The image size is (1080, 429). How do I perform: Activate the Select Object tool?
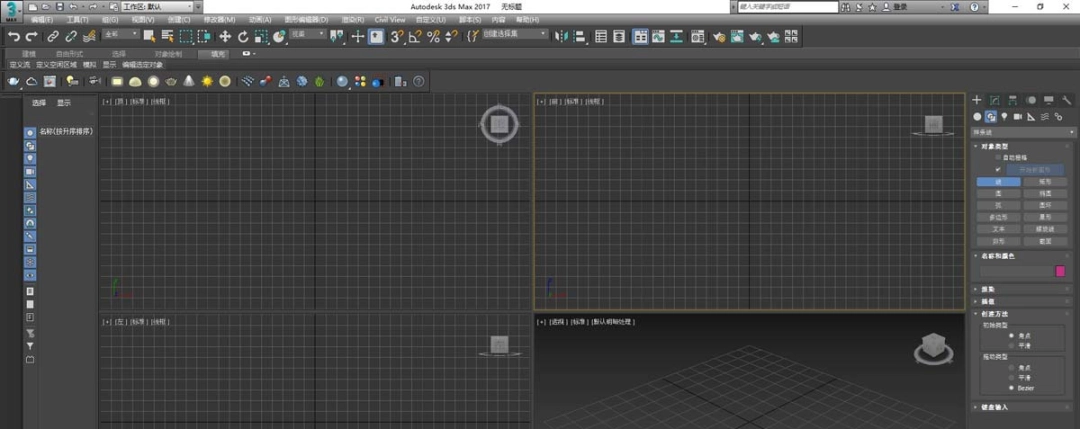click(x=149, y=36)
